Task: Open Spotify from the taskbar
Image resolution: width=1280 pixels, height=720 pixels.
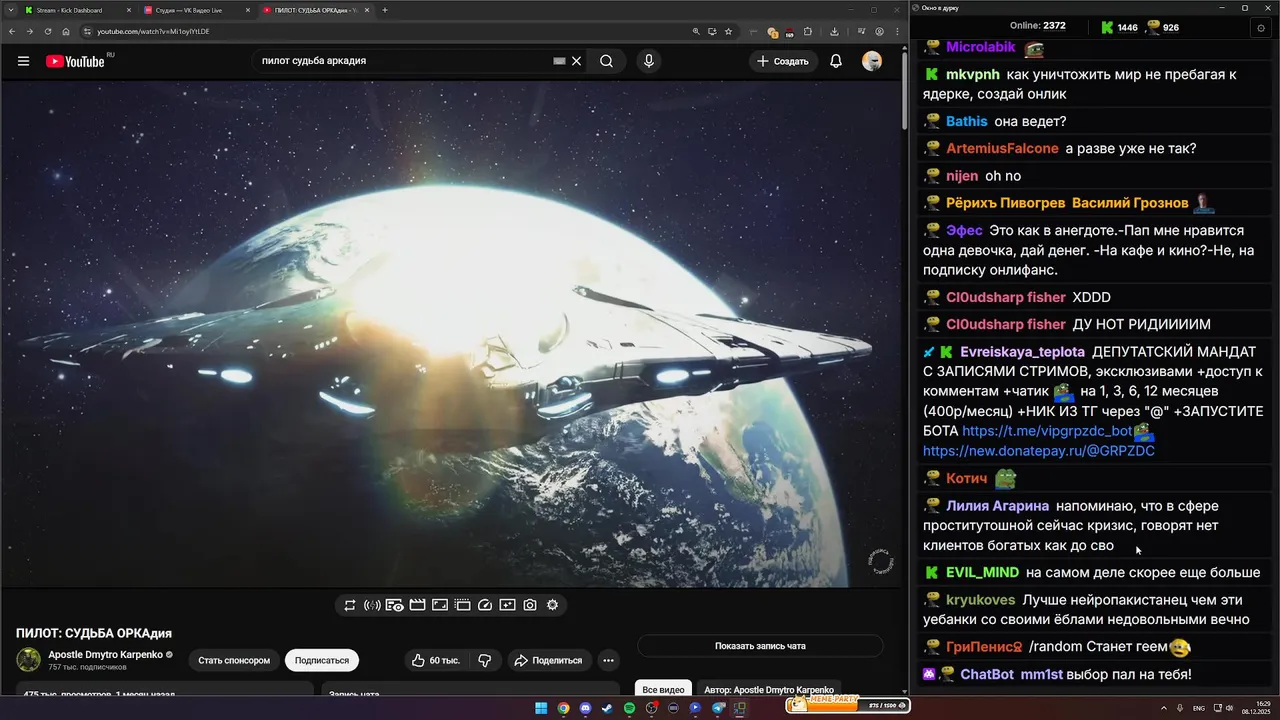Action: (629, 708)
